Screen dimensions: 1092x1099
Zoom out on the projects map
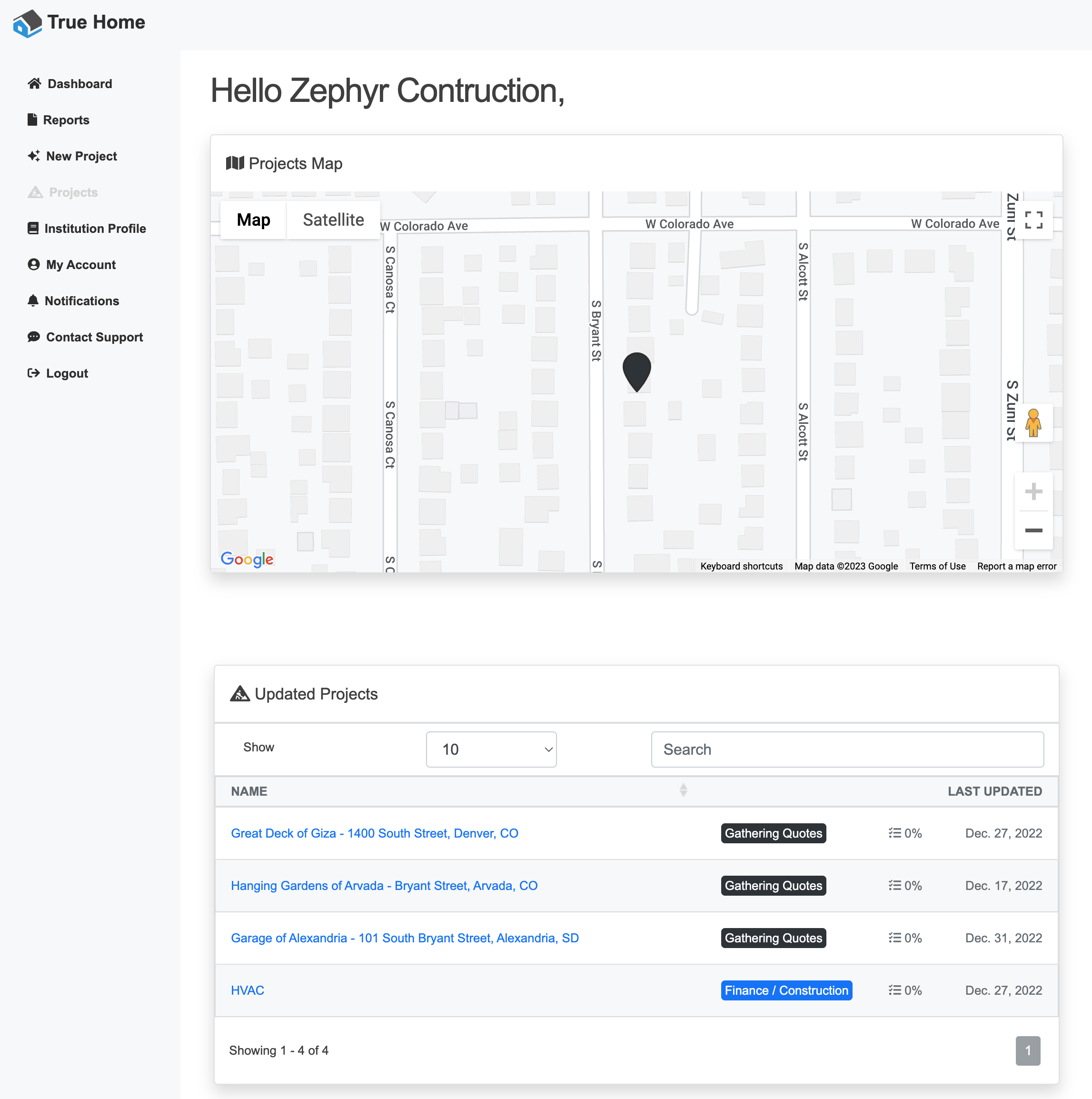(1033, 530)
